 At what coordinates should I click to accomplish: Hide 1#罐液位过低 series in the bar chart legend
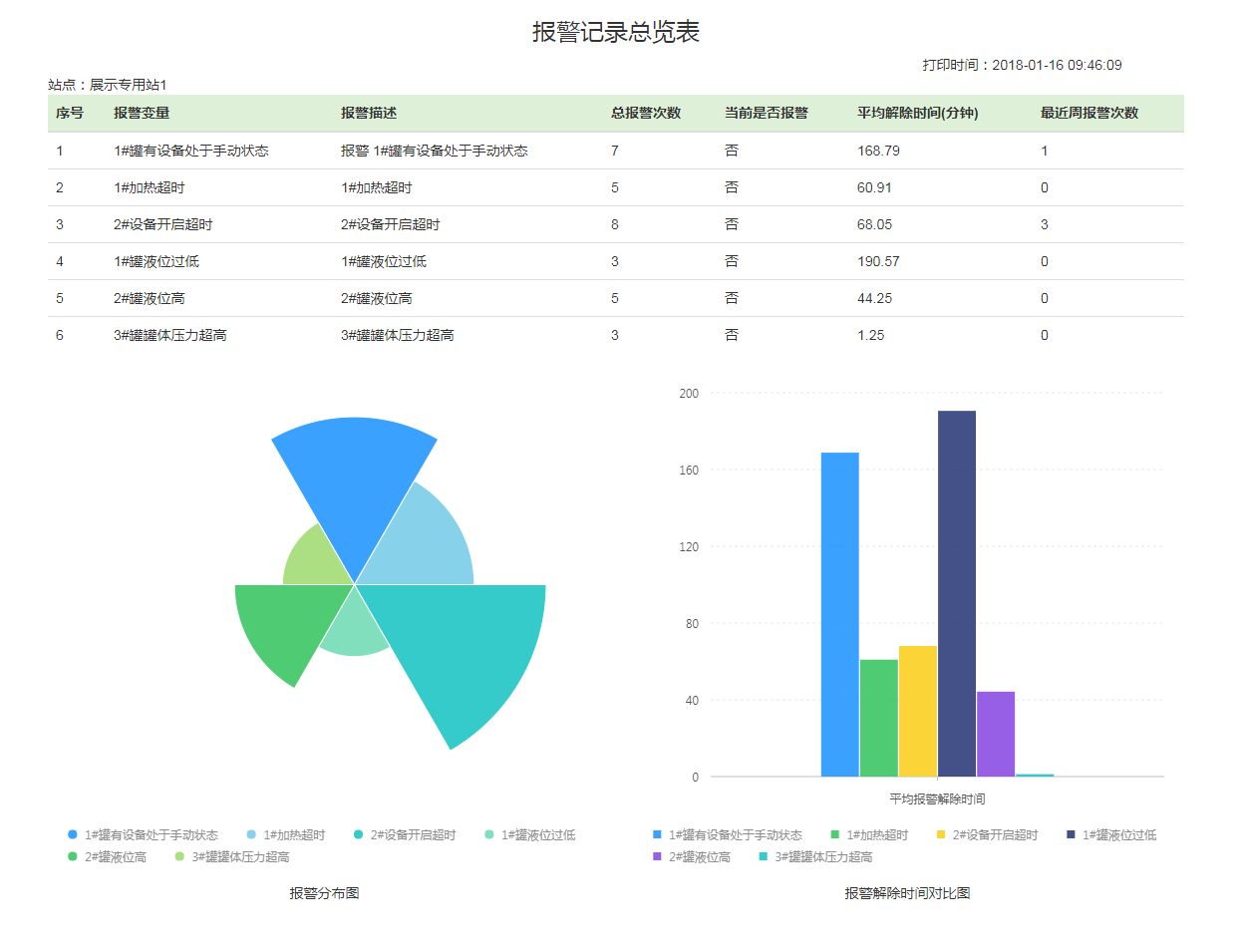[x=1118, y=835]
